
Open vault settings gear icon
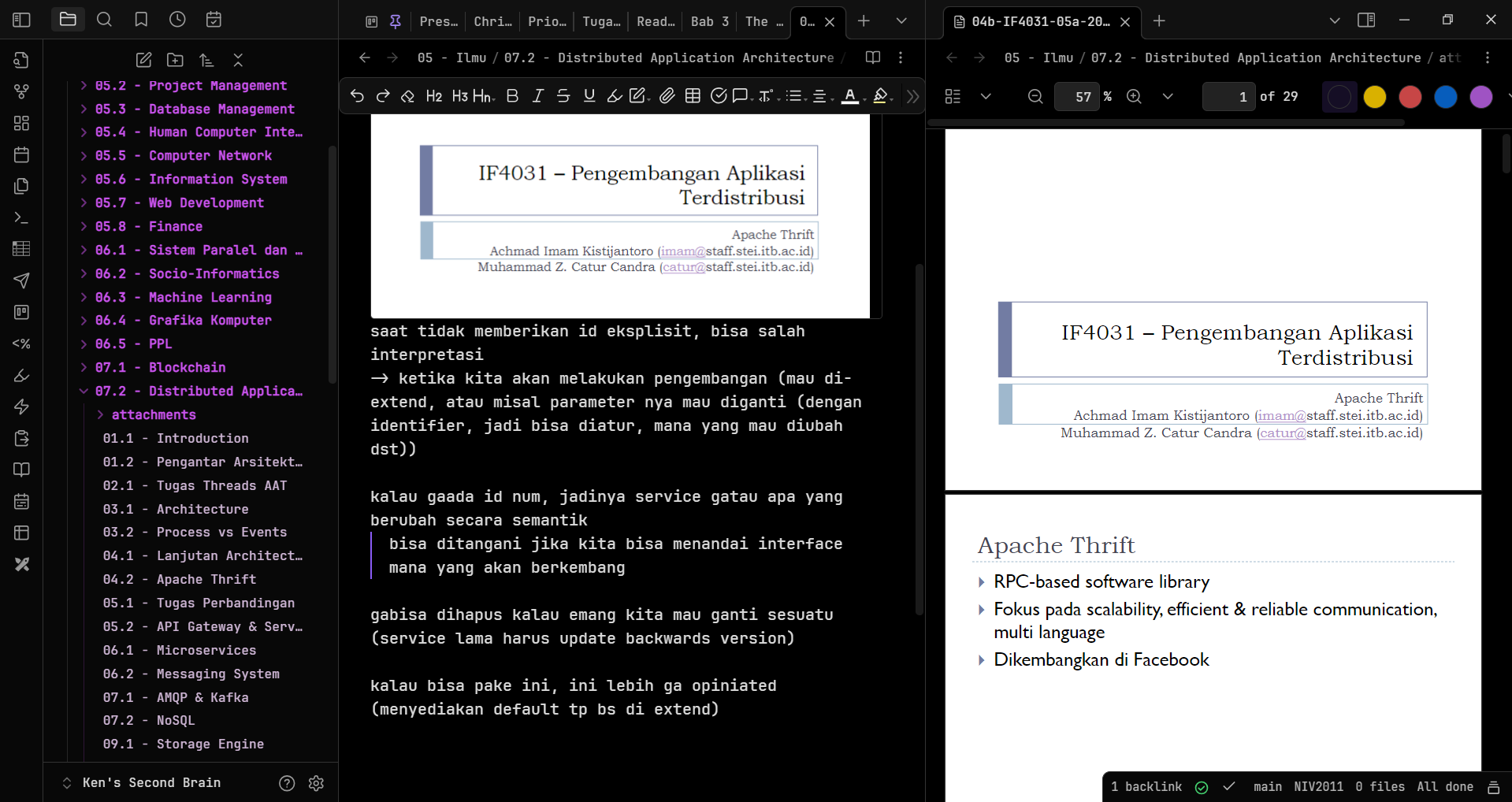[316, 783]
